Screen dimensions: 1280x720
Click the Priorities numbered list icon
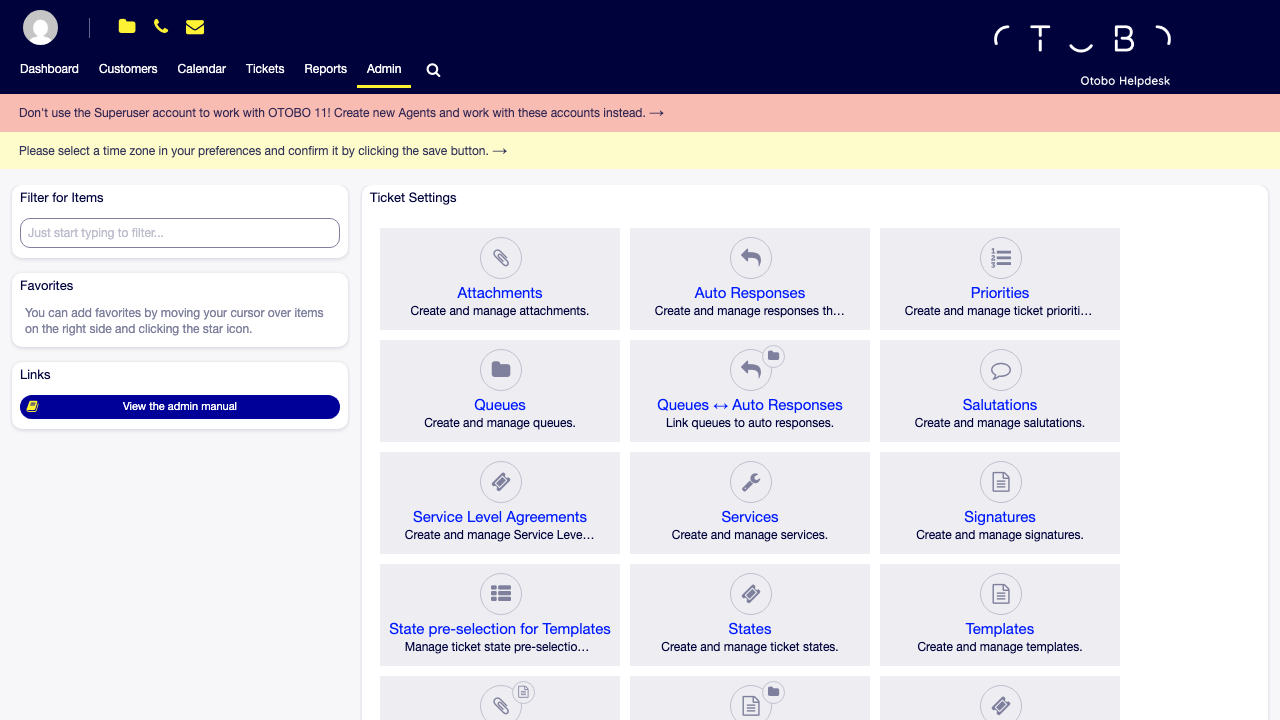[x=1001, y=258]
